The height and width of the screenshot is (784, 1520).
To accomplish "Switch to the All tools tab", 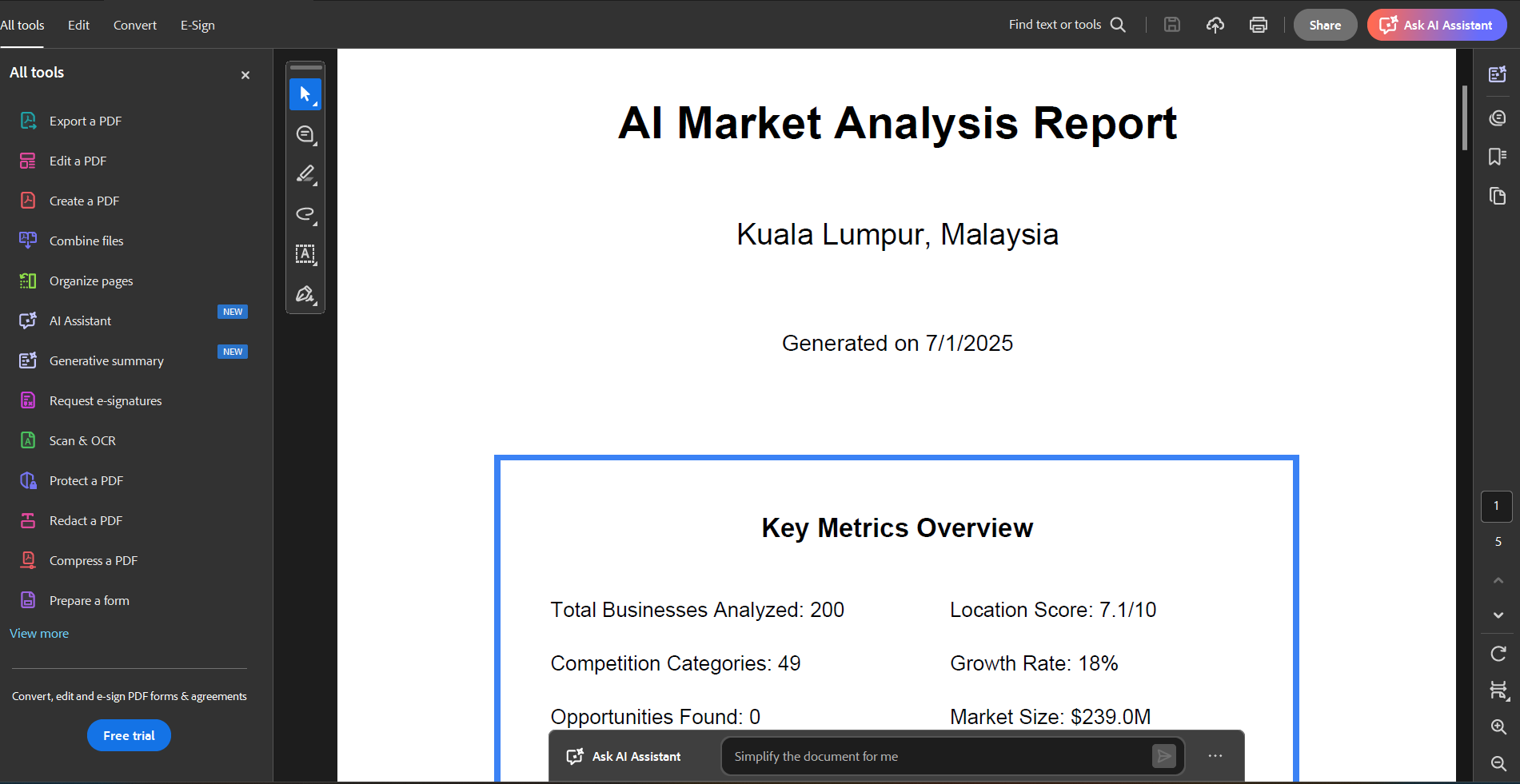I will point(22,25).
